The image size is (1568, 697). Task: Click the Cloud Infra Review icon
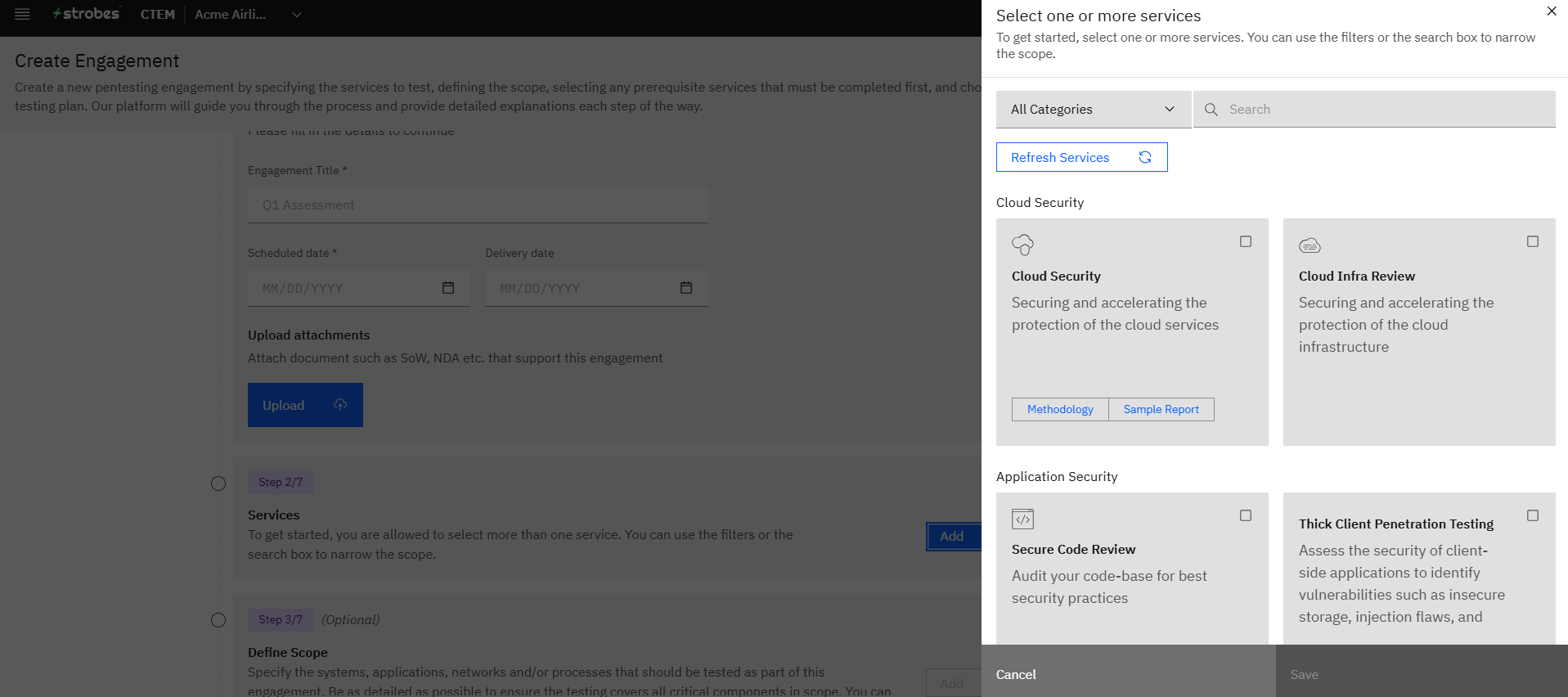click(x=1310, y=245)
